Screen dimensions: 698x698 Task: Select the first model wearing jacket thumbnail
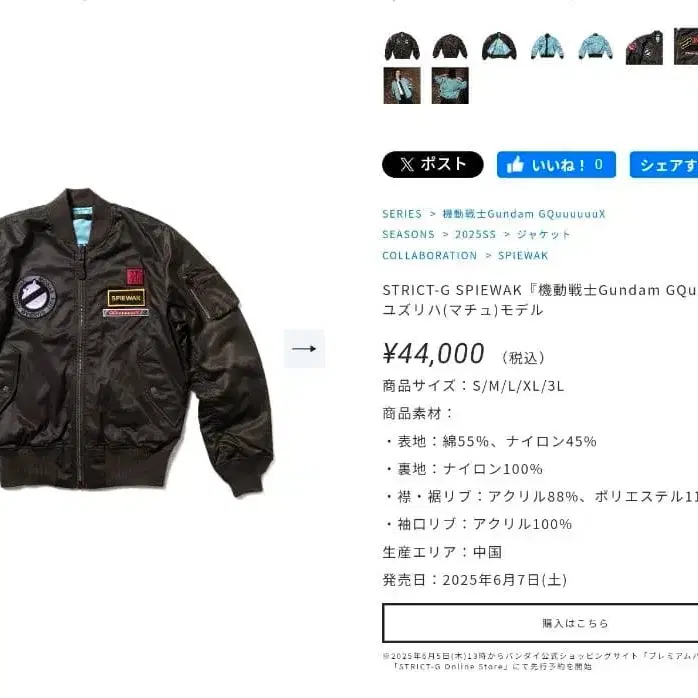402,85
